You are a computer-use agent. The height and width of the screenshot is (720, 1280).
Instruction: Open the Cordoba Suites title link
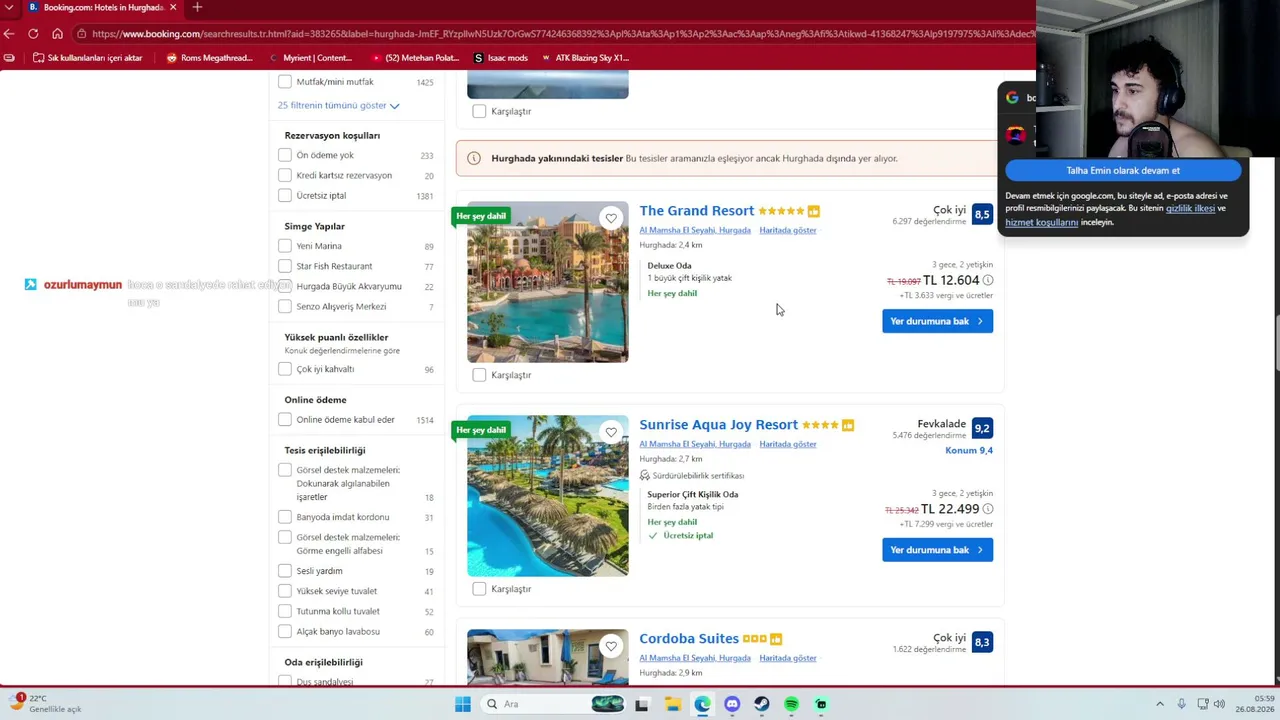[689, 639]
